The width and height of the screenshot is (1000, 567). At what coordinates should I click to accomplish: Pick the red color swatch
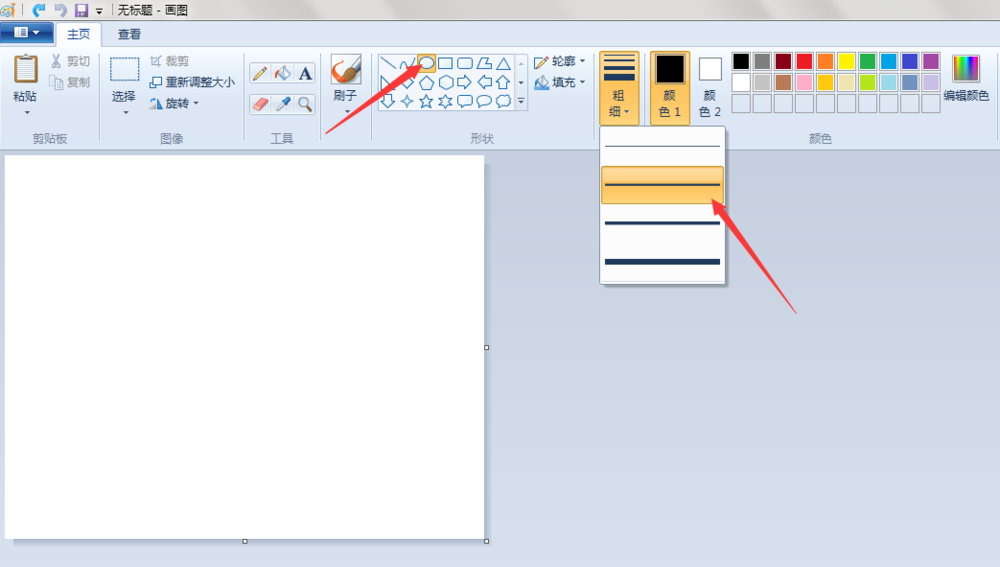pyautogui.click(x=804, y=61)
